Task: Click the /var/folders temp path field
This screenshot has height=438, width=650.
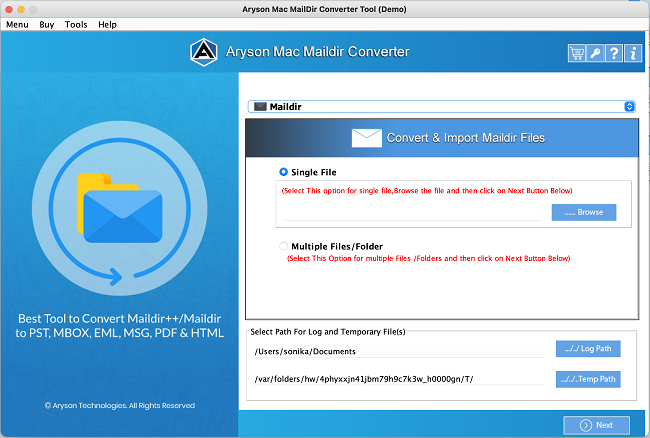Action: click(x=399, y=379)
